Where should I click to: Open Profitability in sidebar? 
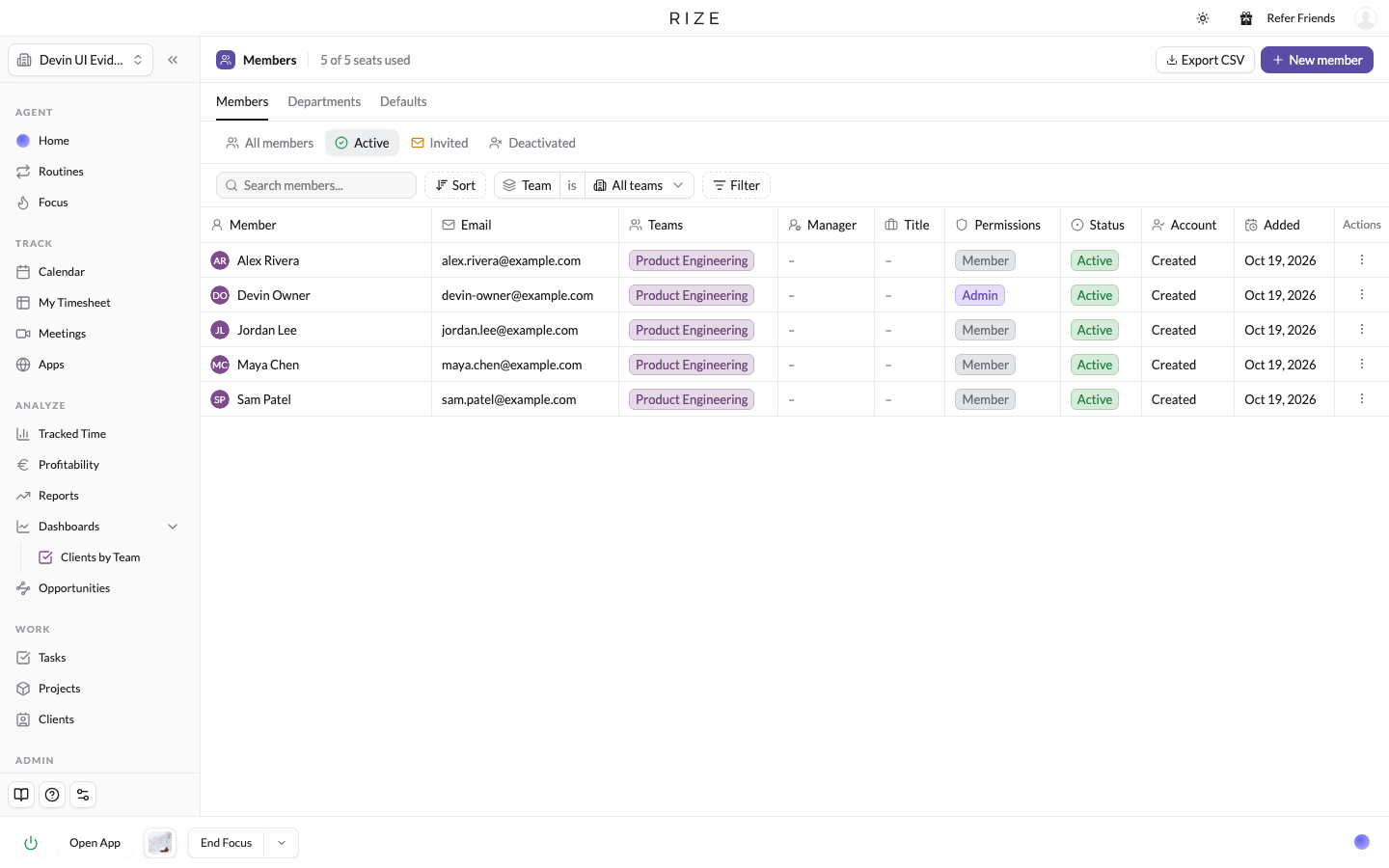[x=99, y=465]
